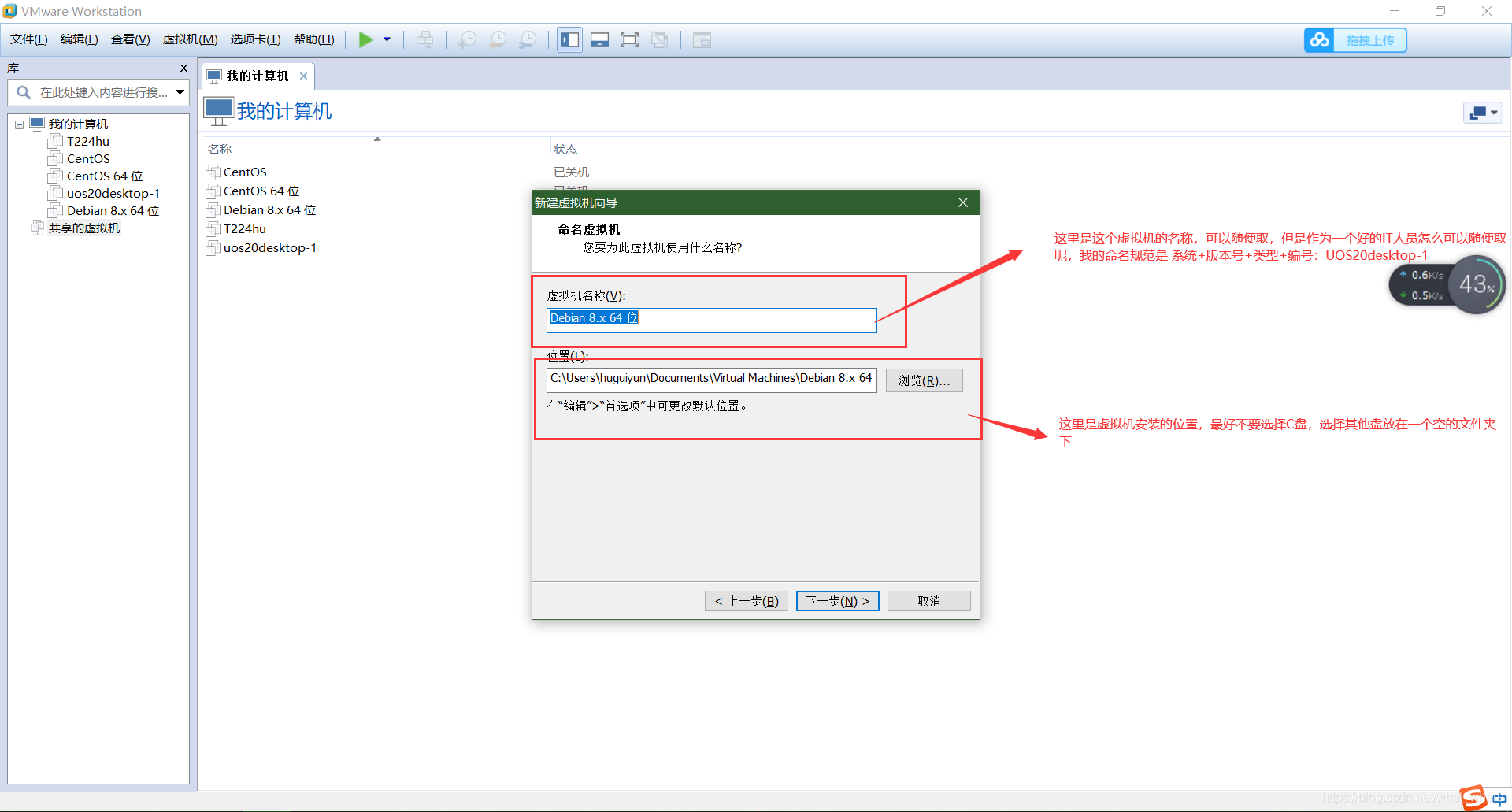Click the 下一步(N) next button
This screenshot has width=1512, height=812.
click(x=837, y=601)
